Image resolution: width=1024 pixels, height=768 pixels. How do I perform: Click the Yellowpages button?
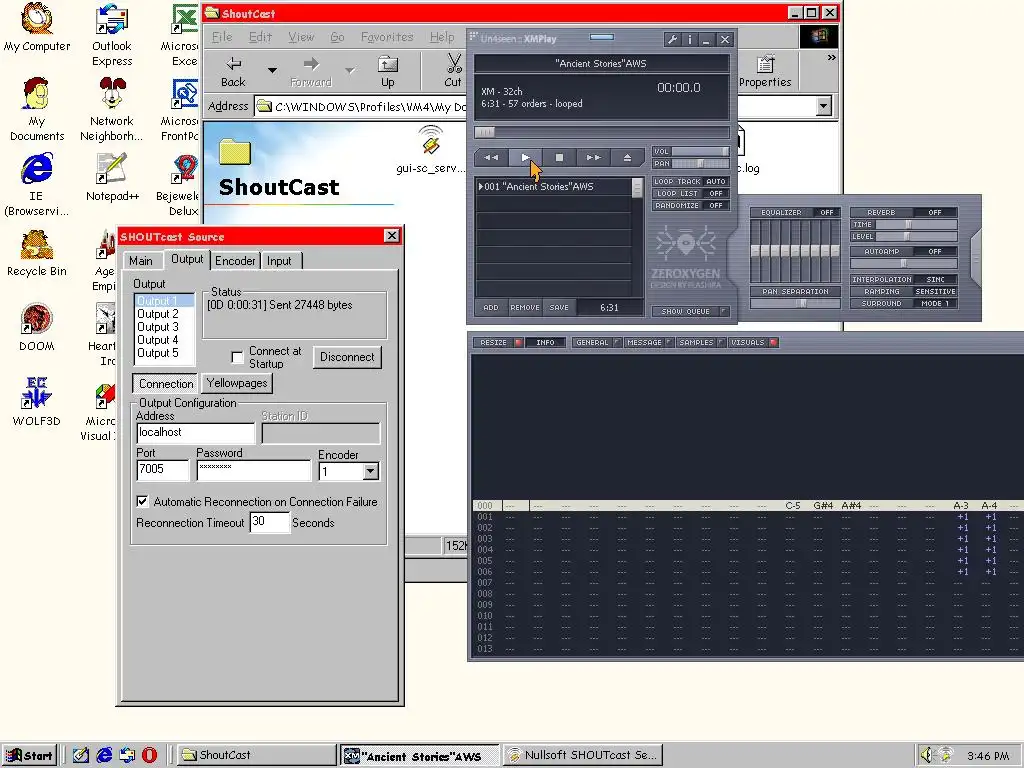[236, 383]
